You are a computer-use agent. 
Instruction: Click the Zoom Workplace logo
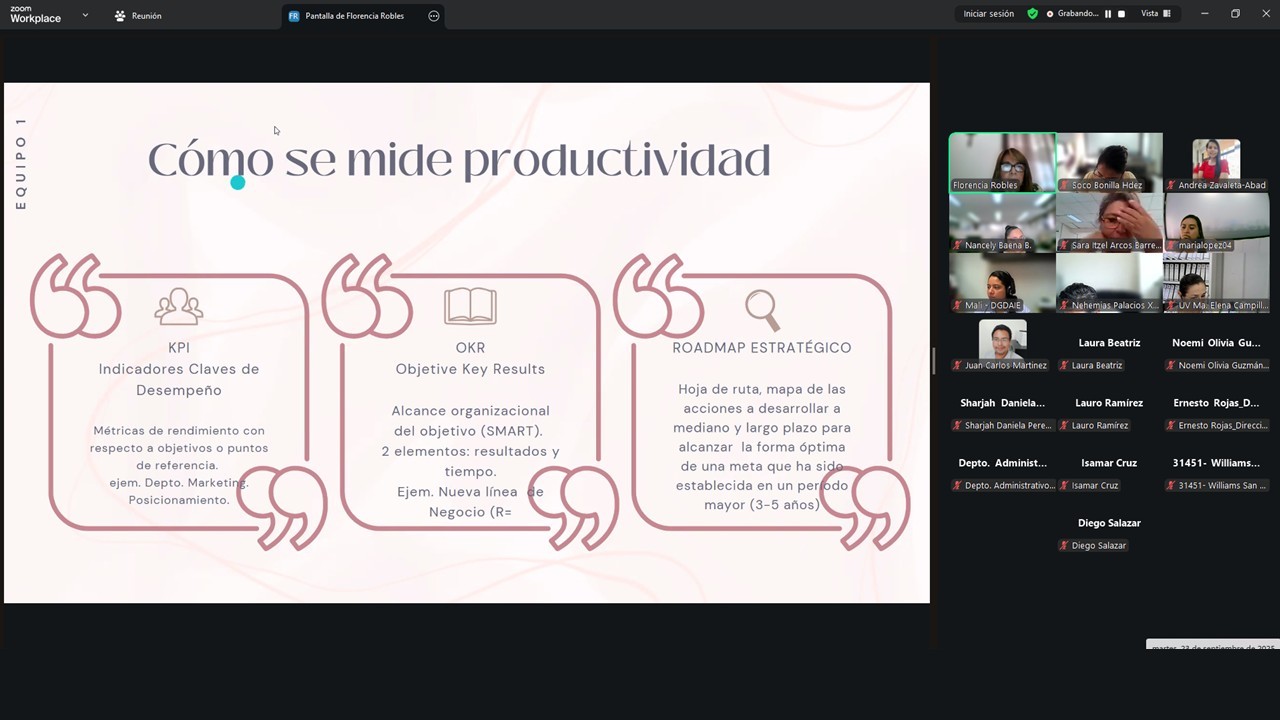35,14
